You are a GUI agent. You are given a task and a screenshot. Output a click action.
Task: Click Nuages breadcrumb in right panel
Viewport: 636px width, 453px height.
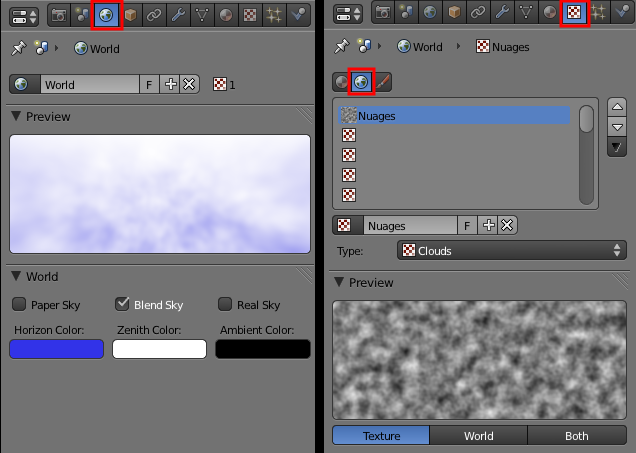point(503,47)
